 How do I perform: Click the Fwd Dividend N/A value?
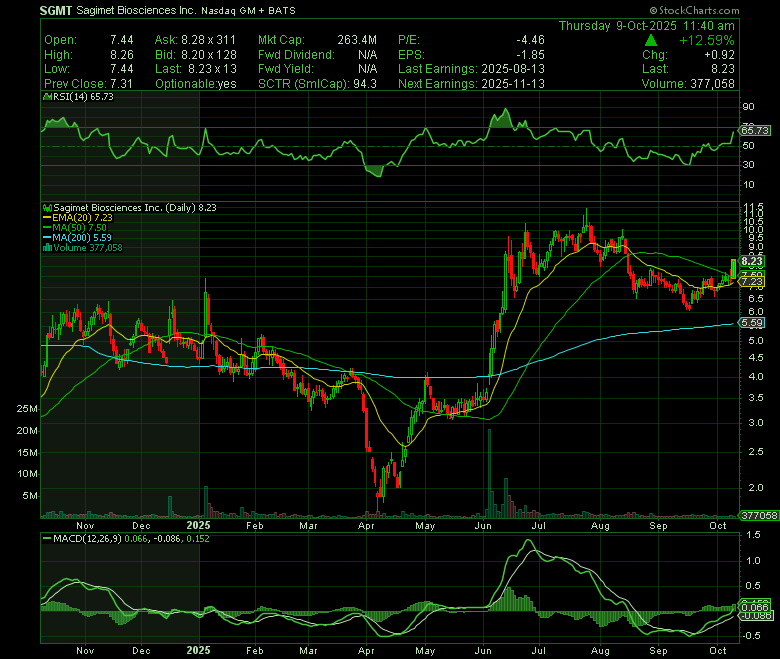pos(367,55)
